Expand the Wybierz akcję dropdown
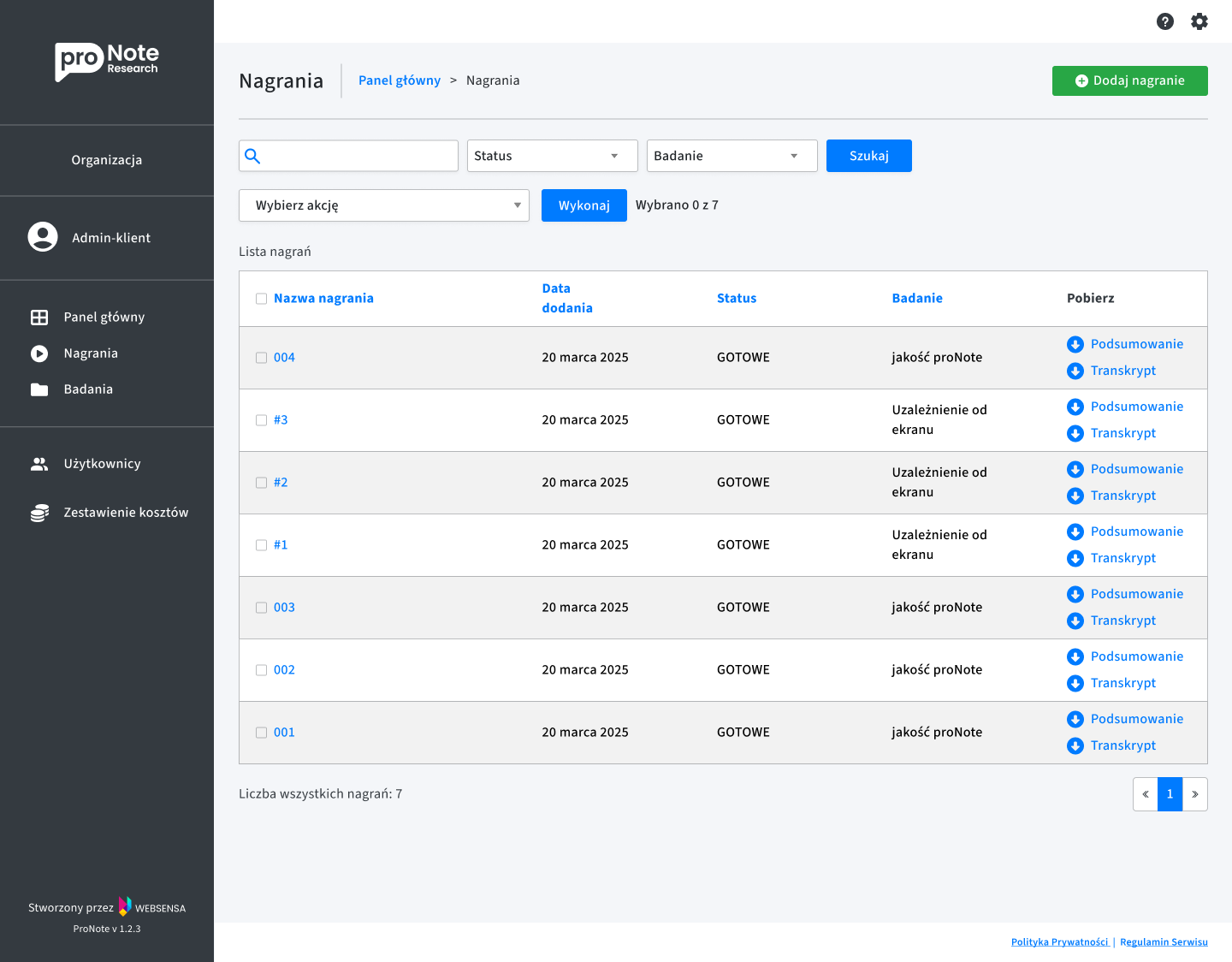The width and height of the screenshot is (1232, 962). (x=384, y=205)
